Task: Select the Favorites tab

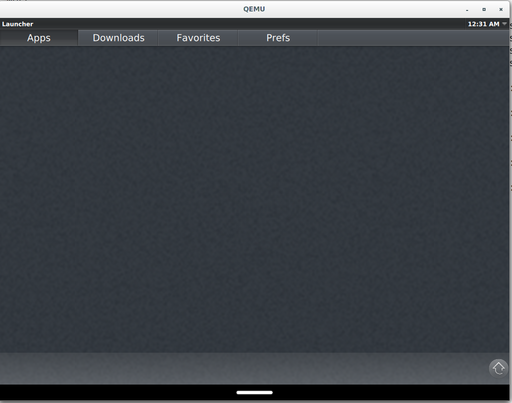Action: coord(198,38)
